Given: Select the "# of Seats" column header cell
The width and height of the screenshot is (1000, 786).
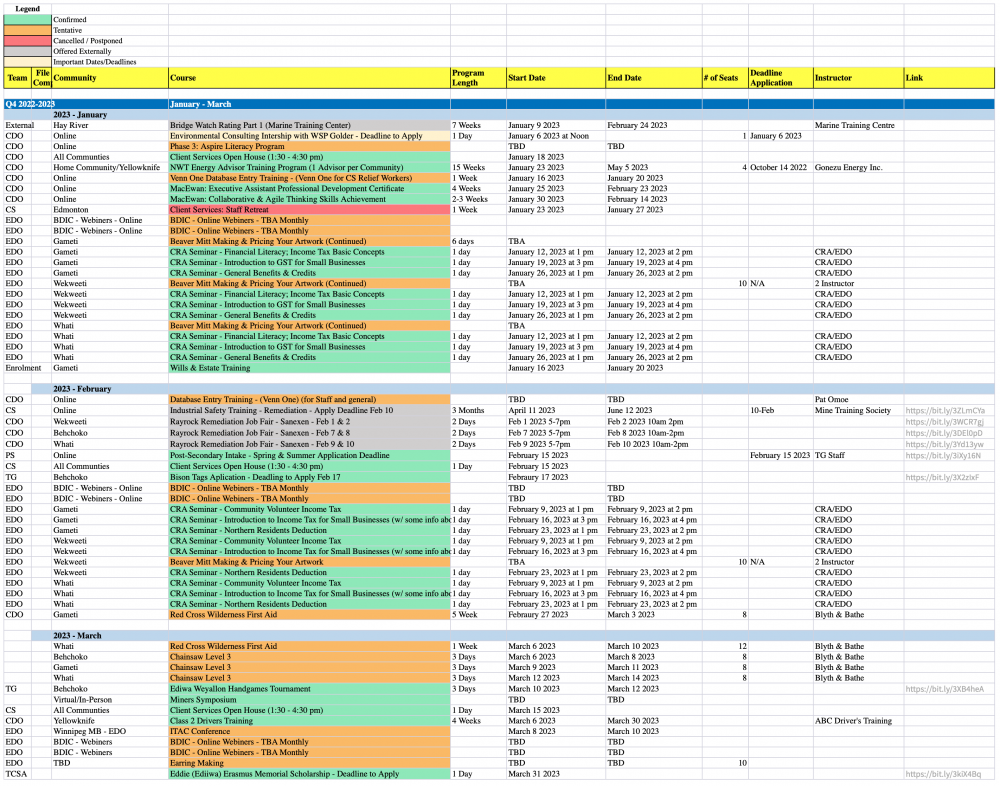Looking at the screenshot, I should pyautogui.click(x=725, y=78).
